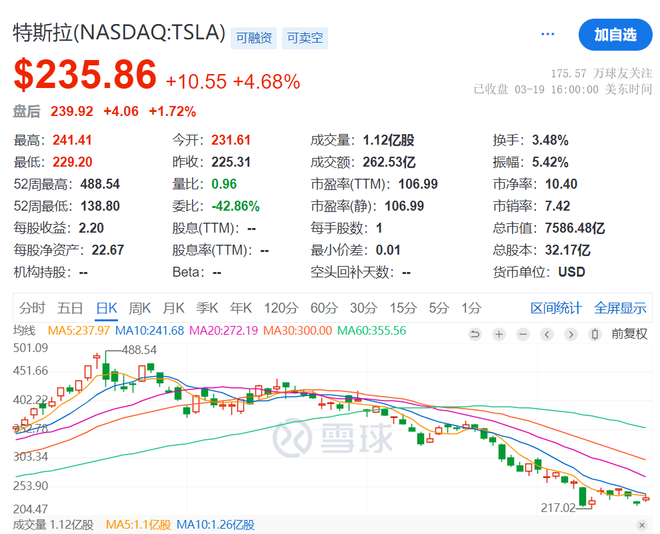Click the 可卖空 tag
Screen dimensions: 660x534
point(304,38)
